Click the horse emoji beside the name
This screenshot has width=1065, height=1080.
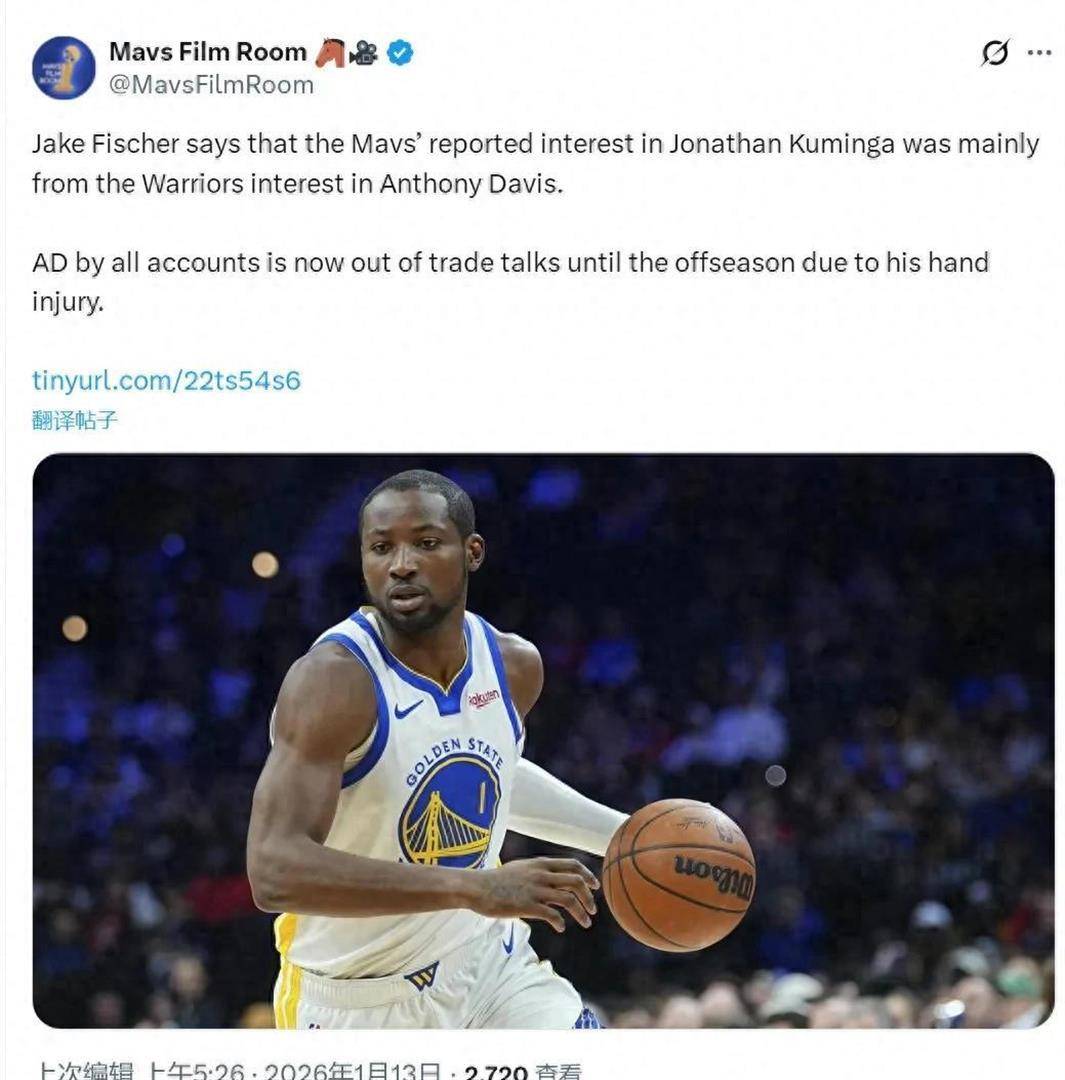329,53
